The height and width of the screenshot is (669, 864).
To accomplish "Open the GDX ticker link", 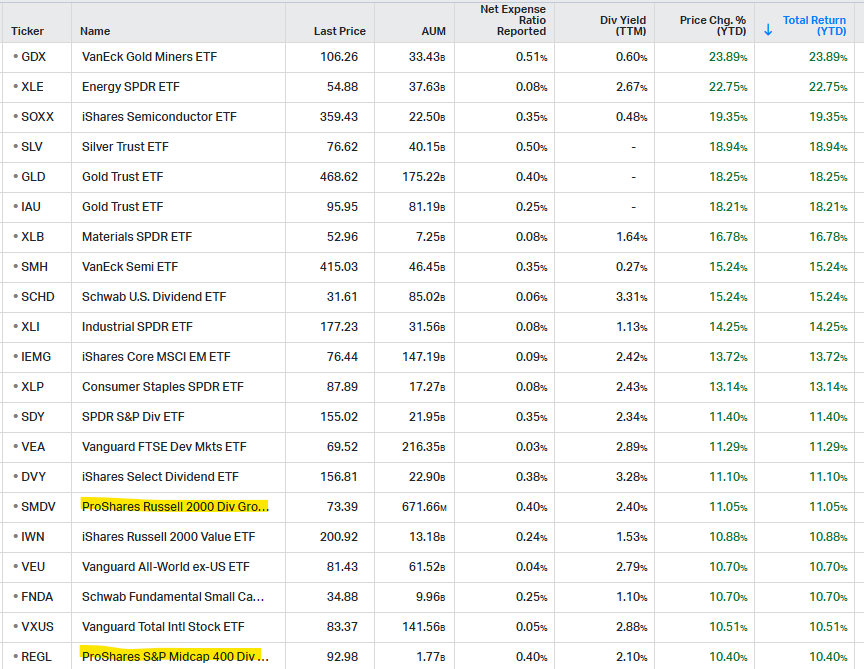I will pos(33,57).
